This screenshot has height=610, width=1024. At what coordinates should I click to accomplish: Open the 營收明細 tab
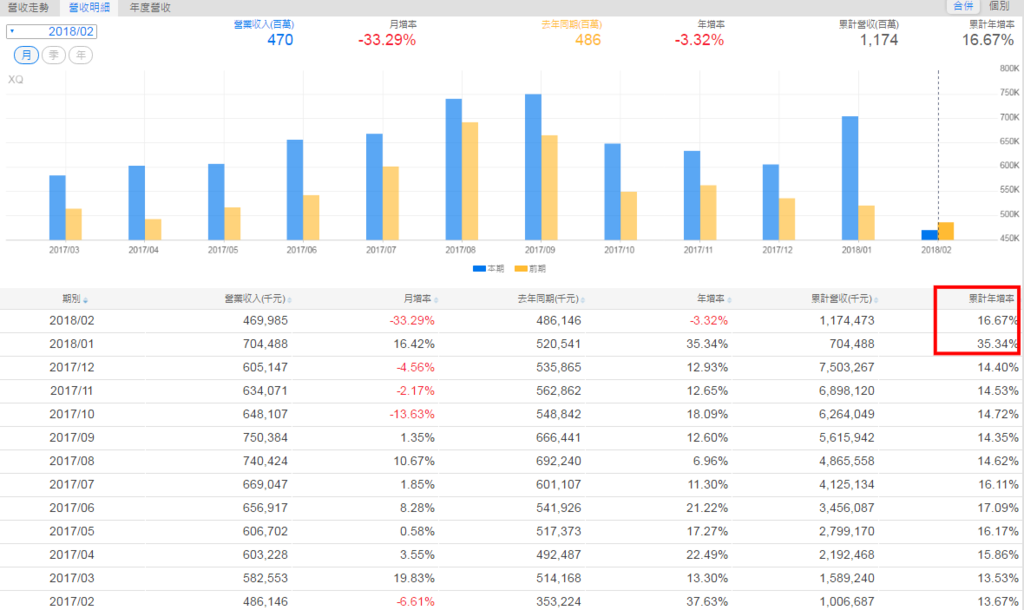coord(89,8)
